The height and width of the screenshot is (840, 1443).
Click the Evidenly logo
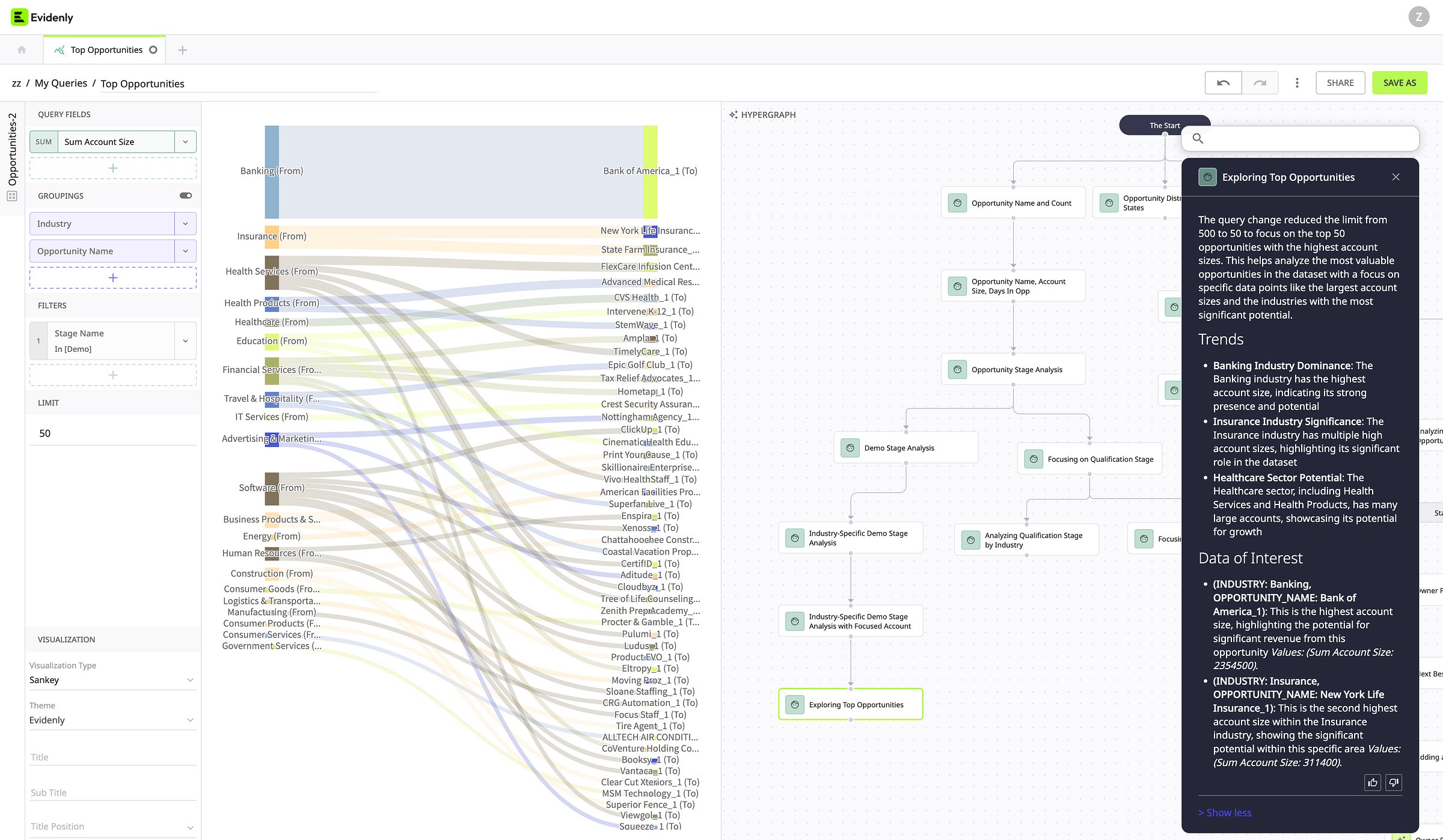point(42,17)
